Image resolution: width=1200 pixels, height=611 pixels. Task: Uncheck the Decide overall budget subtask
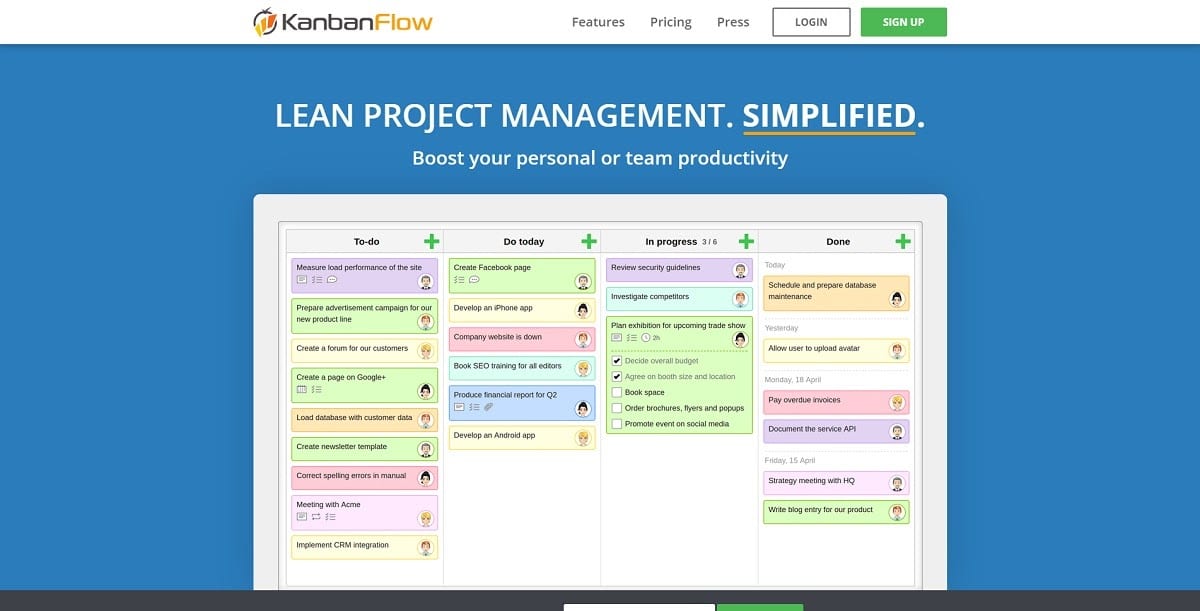coord(617,361)
